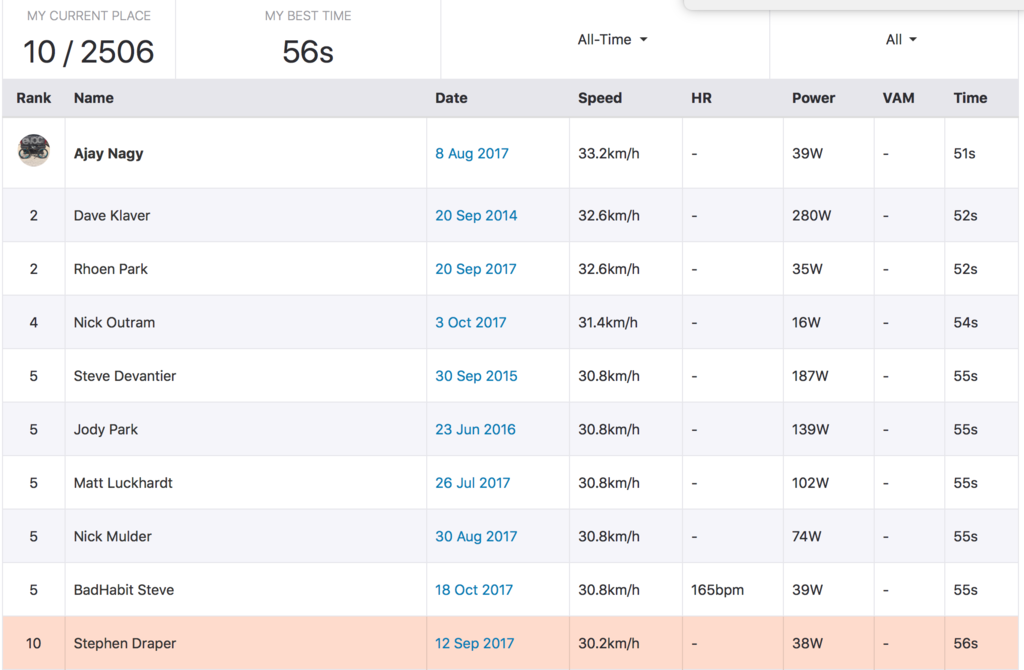Image resolution: width=1024 pixels, height=670 pixels.
Task: Open the 3 Oct 2017 date link
Action: 471,323
